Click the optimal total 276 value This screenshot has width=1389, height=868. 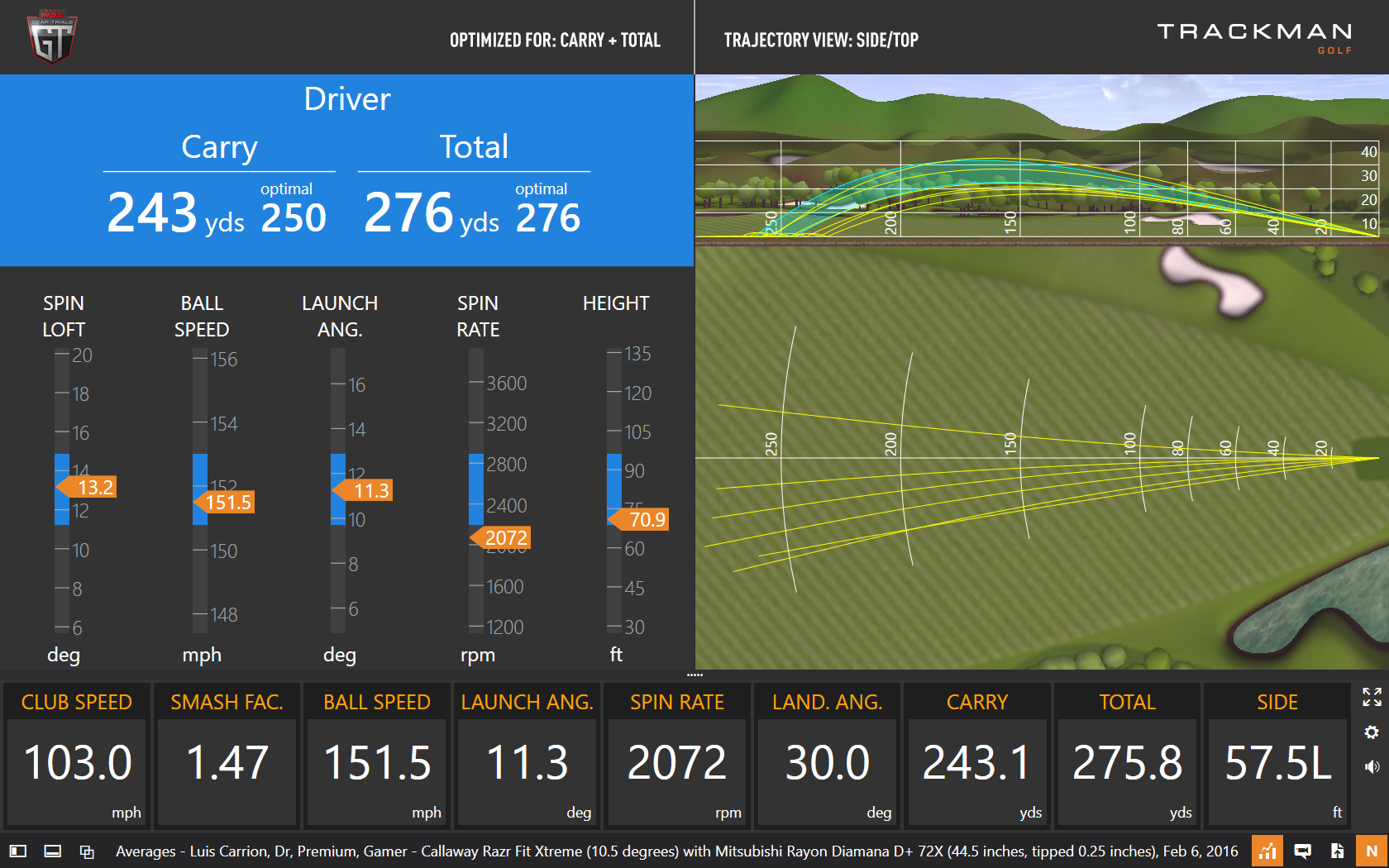548,217
